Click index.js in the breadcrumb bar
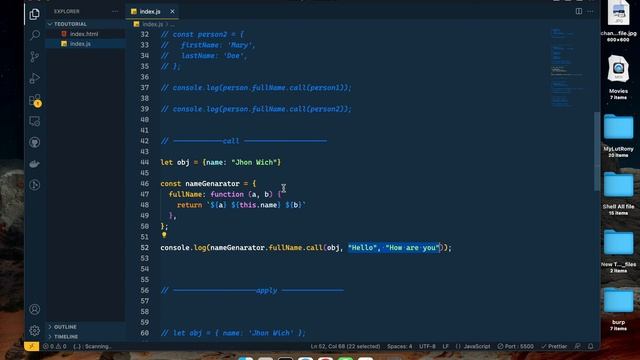The height and width of the screenshot is (360, 640). 153,24
